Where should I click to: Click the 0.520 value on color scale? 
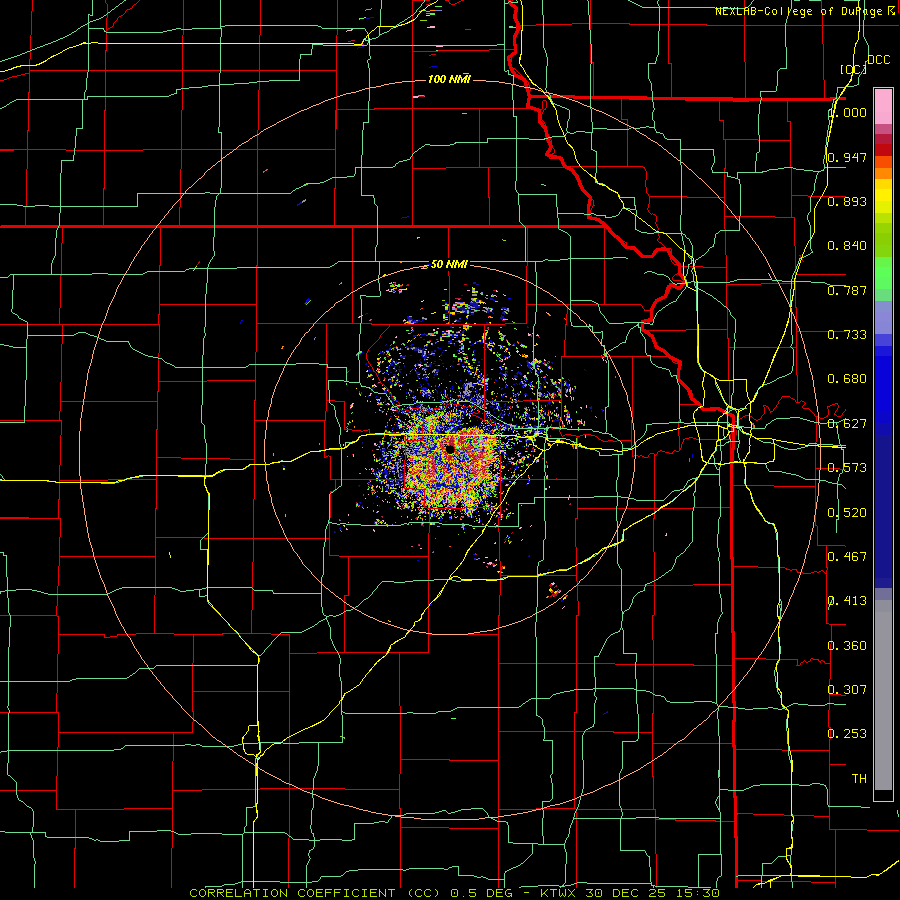(x=847, y=513)
